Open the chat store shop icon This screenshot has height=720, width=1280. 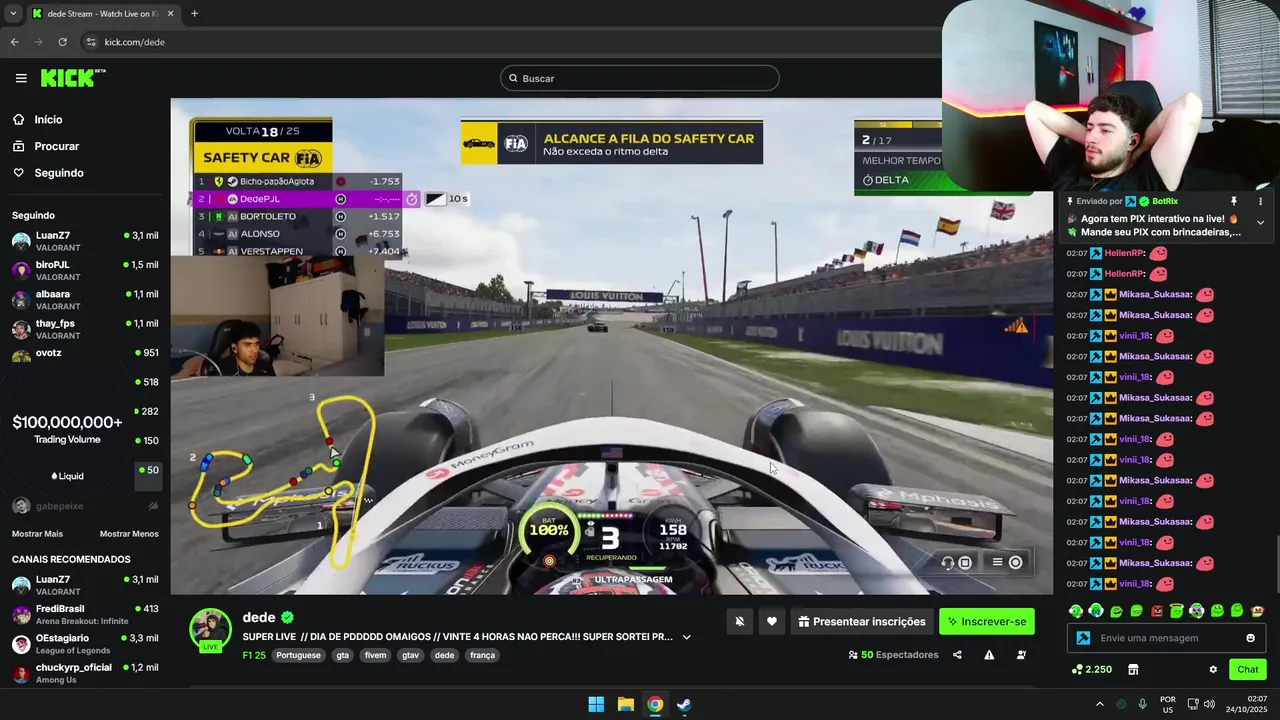(1133, 670)
